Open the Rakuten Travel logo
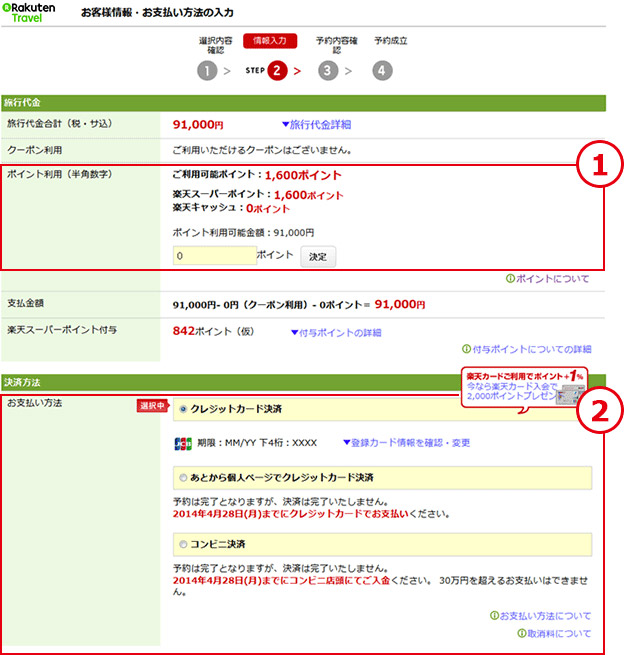The image size is (624, 655). pyautogui.click(x=28, y=13)
